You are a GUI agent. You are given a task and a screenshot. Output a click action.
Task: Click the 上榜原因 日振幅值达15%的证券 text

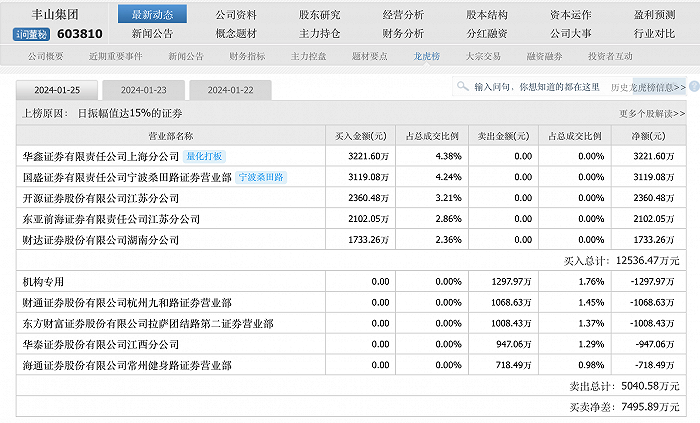(102, 113)
